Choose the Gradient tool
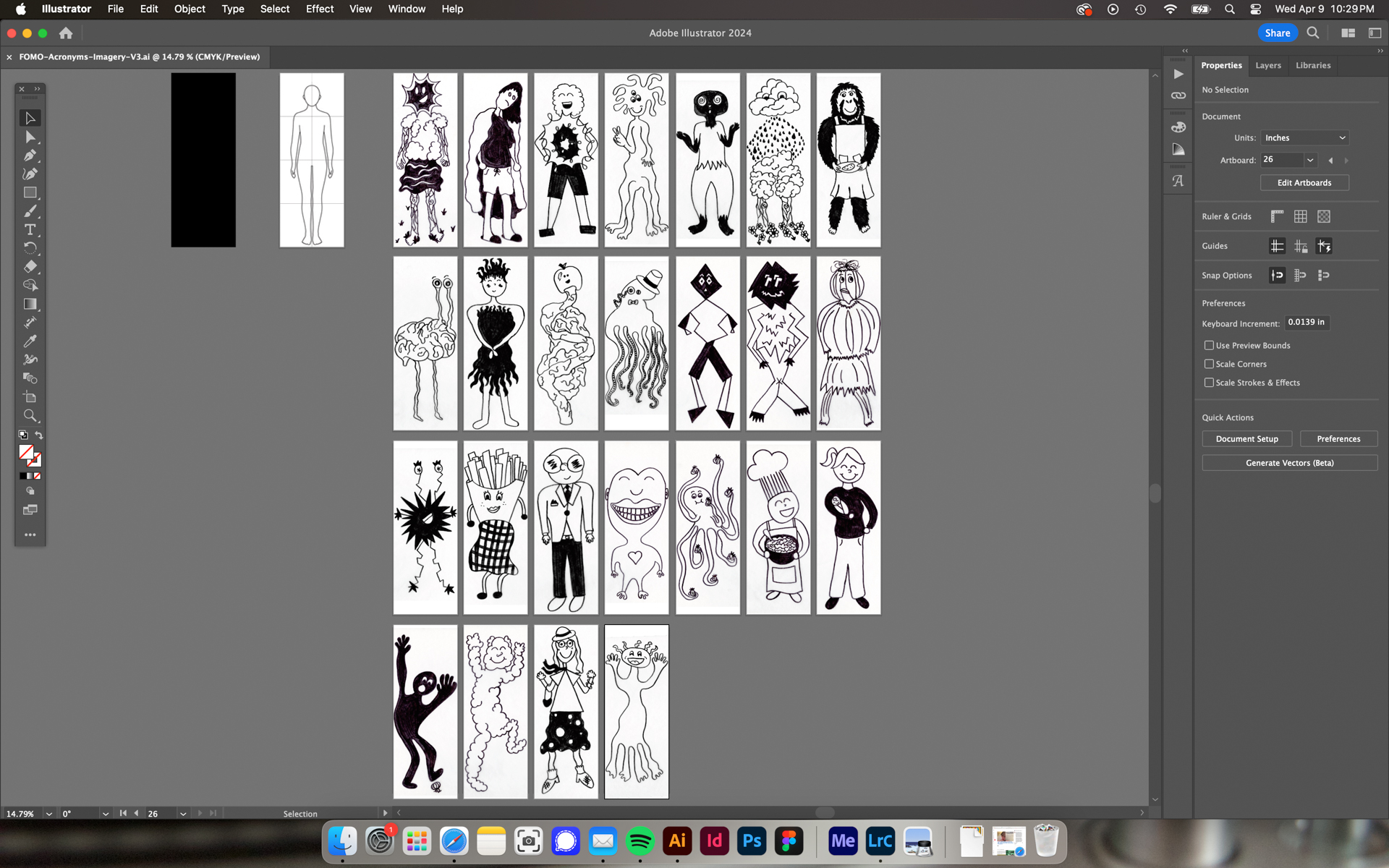 pyautogui.click(x=30, y=305)
